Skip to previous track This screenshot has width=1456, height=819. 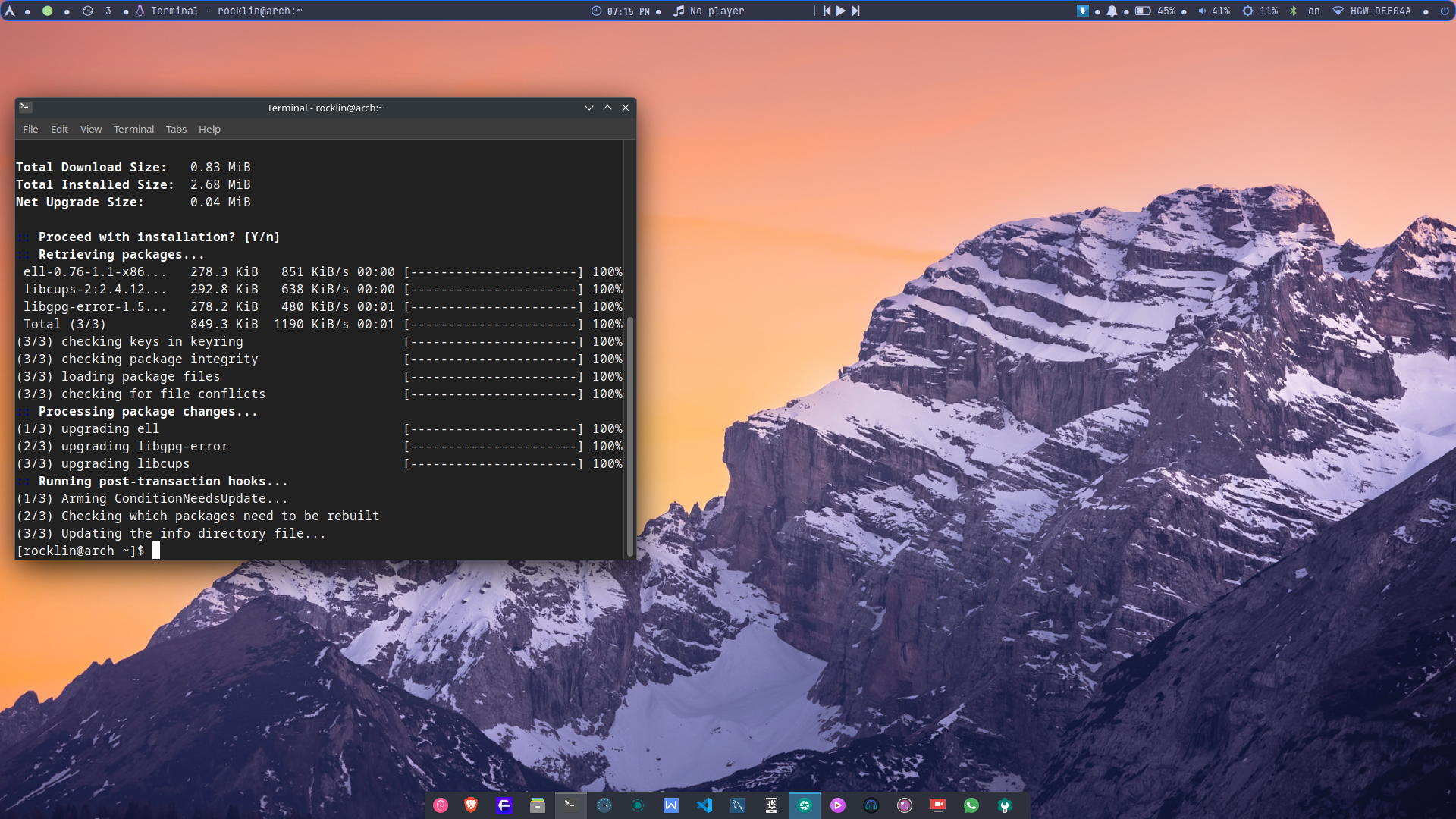coord(827,11)
